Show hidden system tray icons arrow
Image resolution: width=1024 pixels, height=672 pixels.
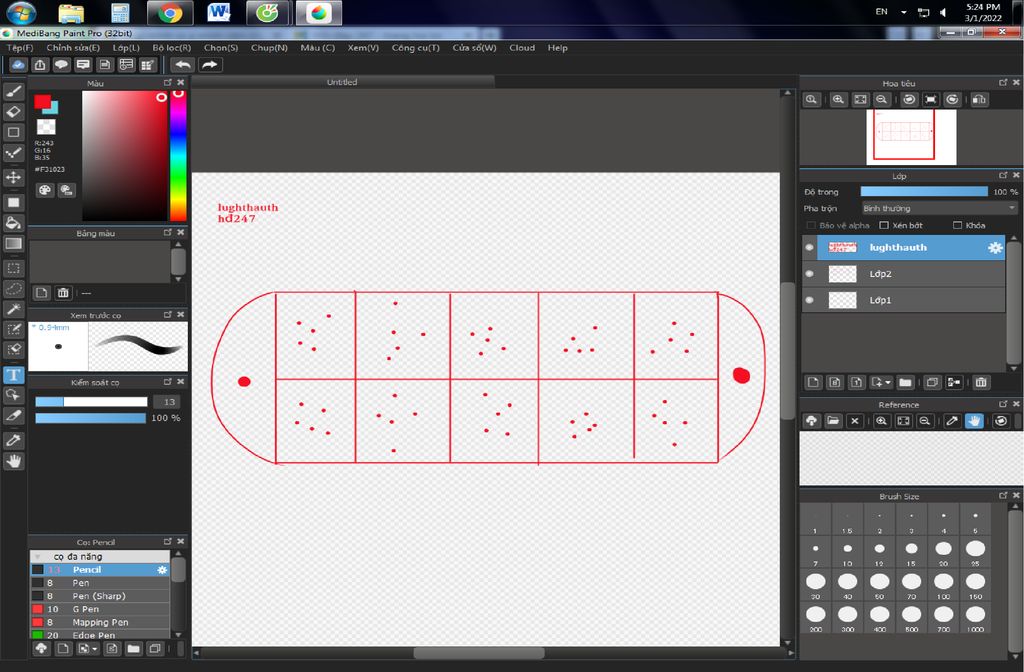pyautogui.click(x=903, y=12)
